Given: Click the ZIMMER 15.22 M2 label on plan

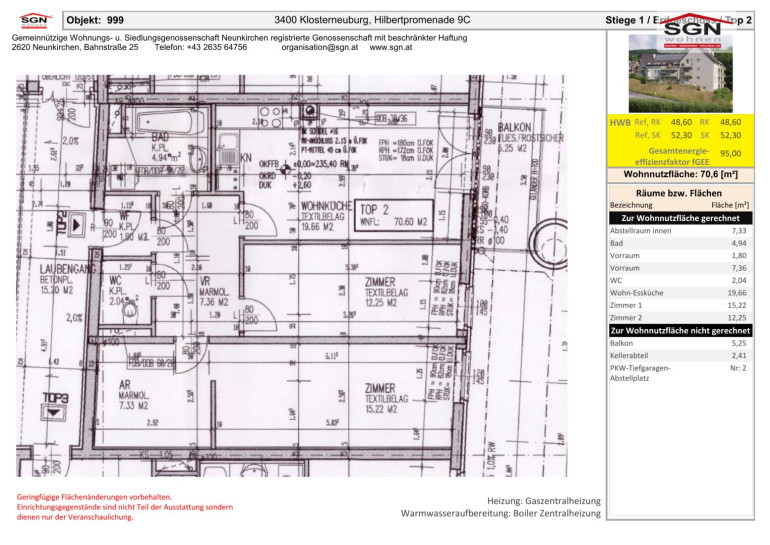Looking at the screenshot, I should click(386, 398).
